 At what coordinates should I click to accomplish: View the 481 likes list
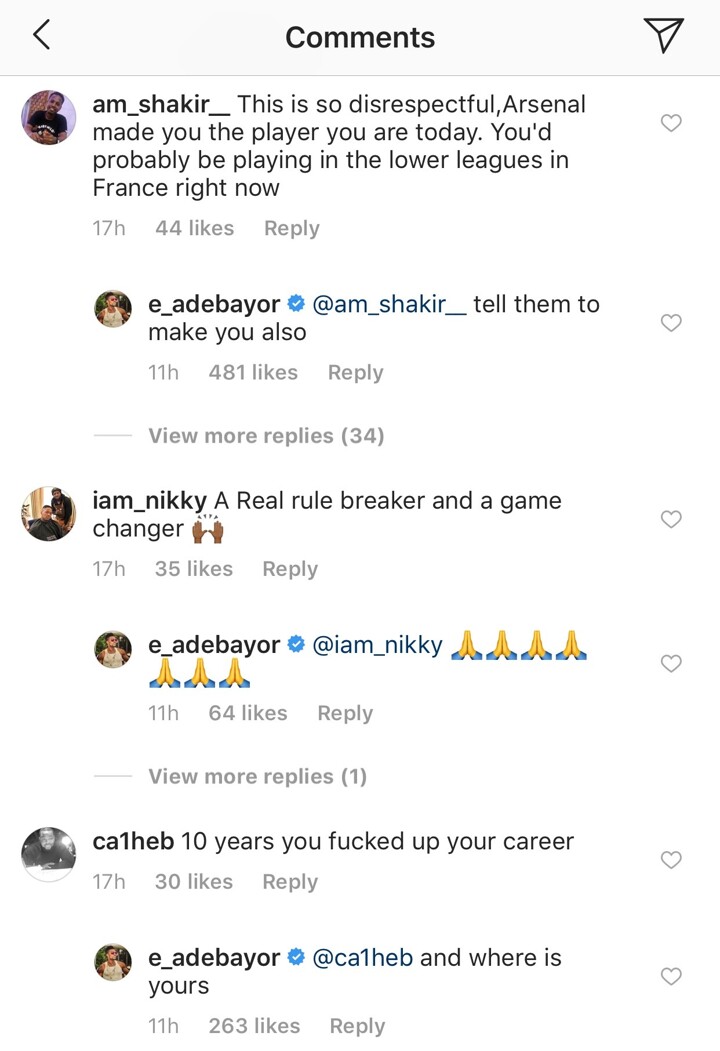253,372
